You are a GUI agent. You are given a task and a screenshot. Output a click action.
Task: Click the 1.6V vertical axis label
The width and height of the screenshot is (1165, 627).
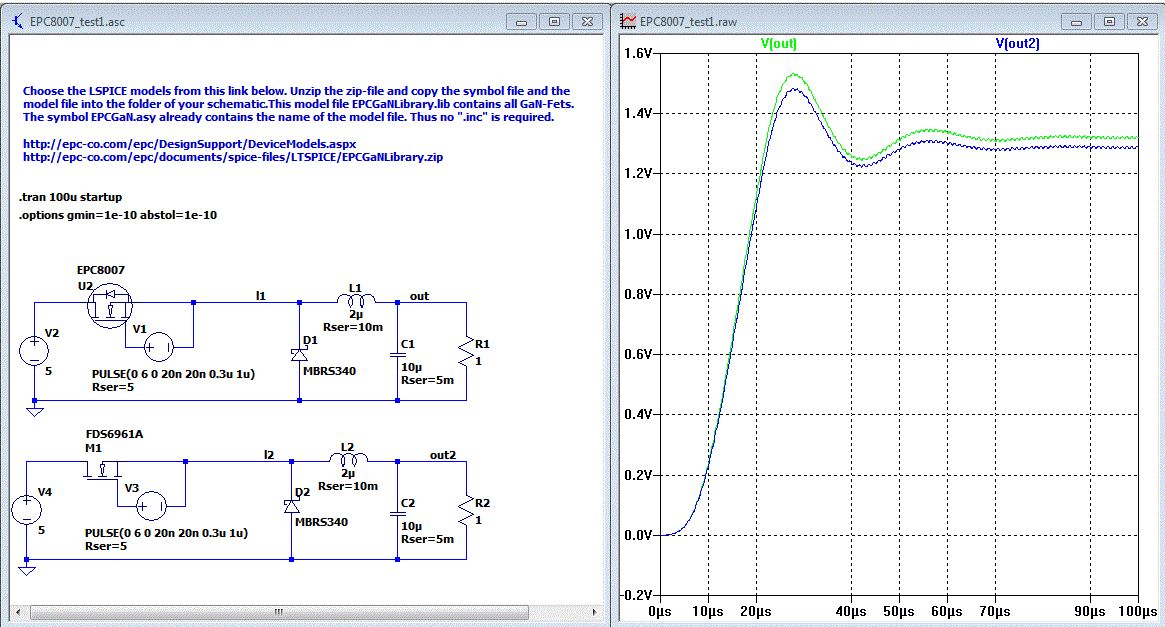[x=638, y=53]
